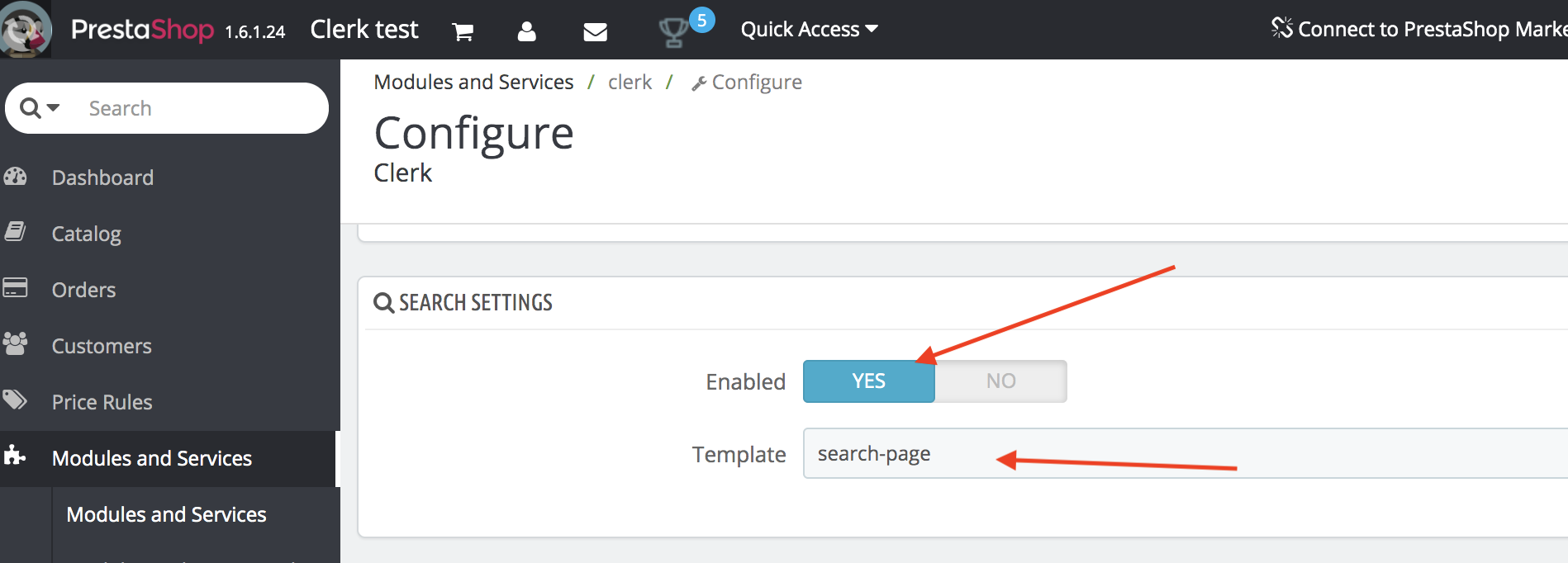Viewport: 1568px width, 563px height.
Task: Open Orders menu in sidebar
Action: click(83, 290)
